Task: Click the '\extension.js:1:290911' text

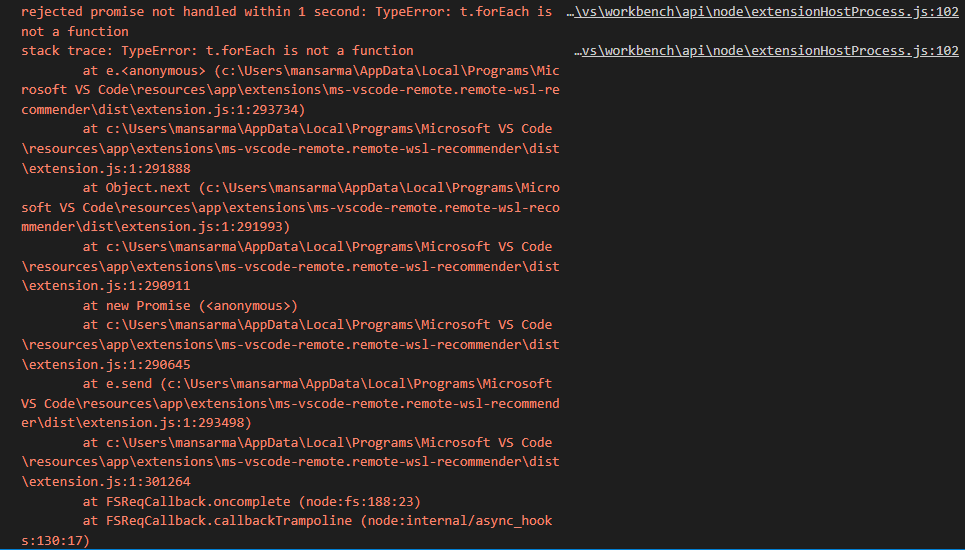Action: tap(106, 285)
